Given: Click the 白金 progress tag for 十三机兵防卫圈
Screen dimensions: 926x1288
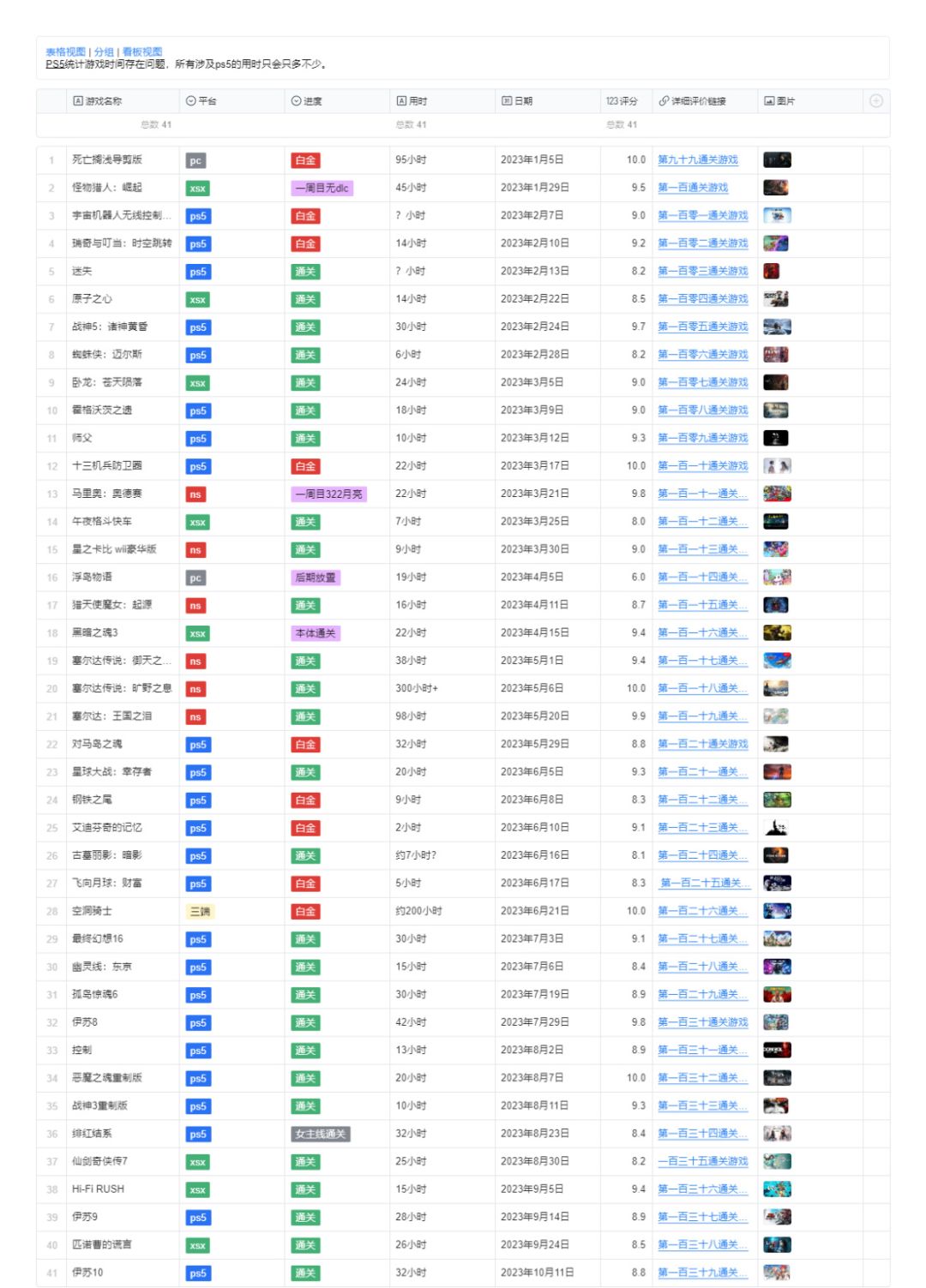Looking at the screenshot, I should point(305,467).
